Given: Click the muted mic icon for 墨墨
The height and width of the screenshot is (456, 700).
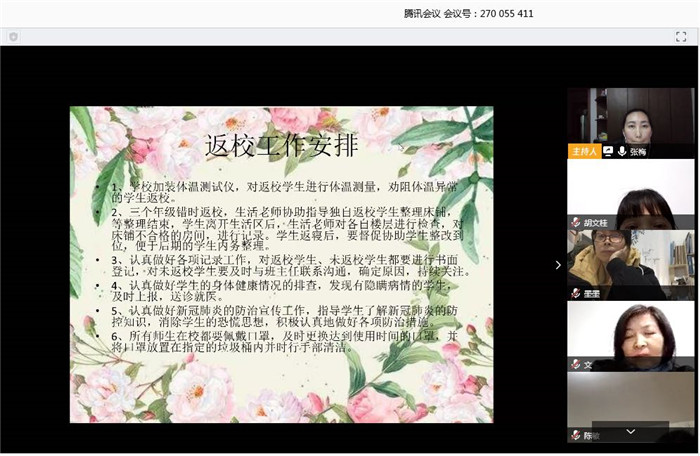Looking at the screenshot, I should click(576, 293).
